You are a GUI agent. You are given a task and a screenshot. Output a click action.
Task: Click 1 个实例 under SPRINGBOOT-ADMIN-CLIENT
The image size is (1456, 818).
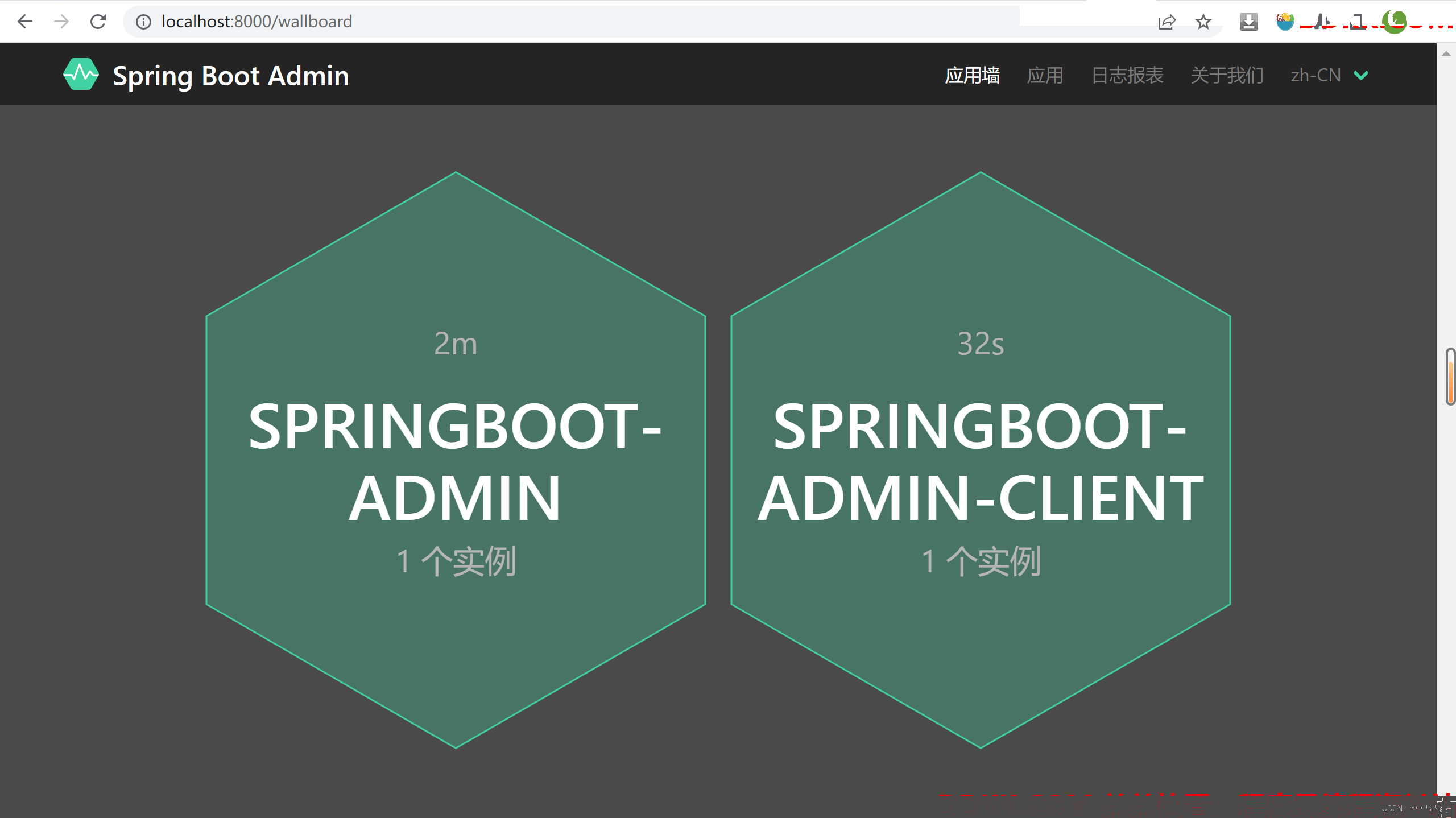tap(981, 561)
